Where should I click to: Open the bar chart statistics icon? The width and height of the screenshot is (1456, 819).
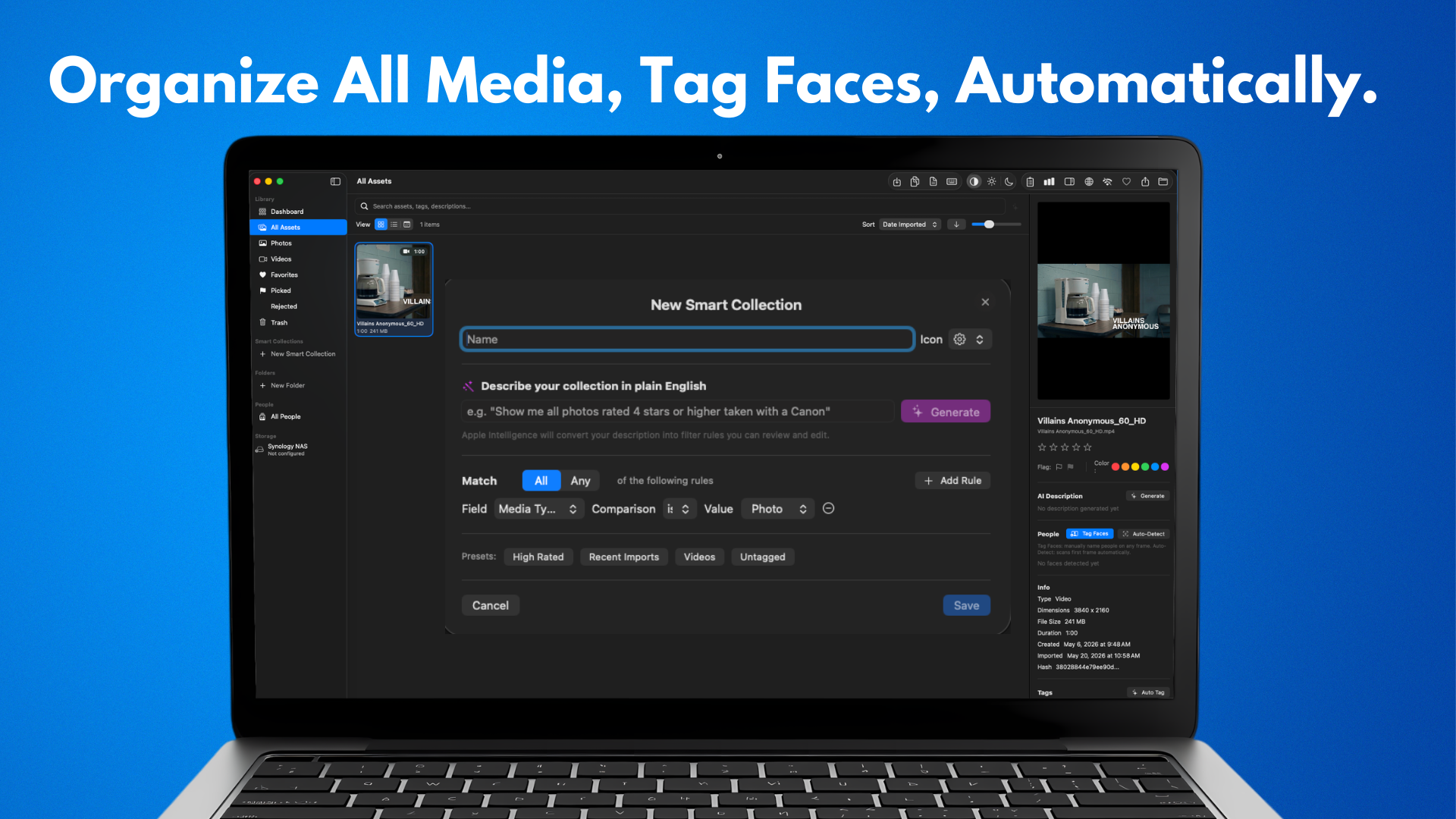coord(1049,182)
